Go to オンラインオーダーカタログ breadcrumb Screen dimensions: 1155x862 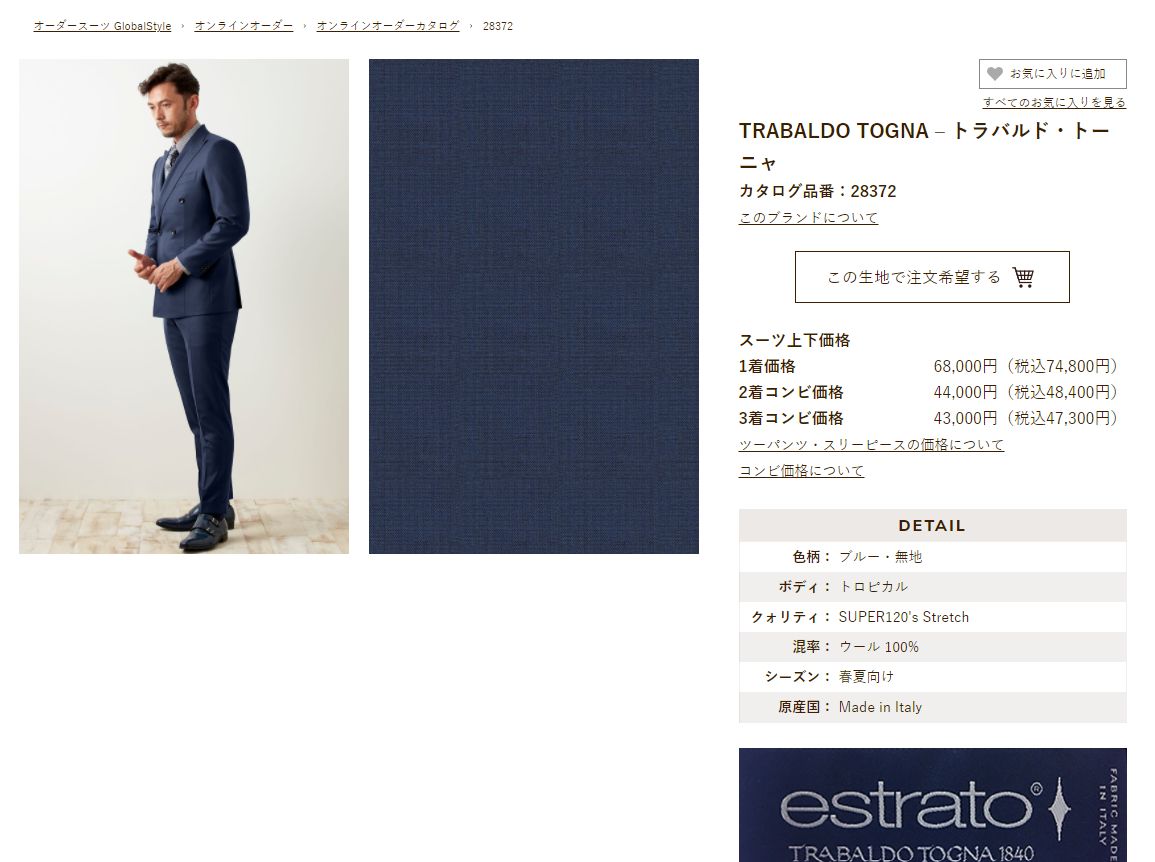[388, 26]
